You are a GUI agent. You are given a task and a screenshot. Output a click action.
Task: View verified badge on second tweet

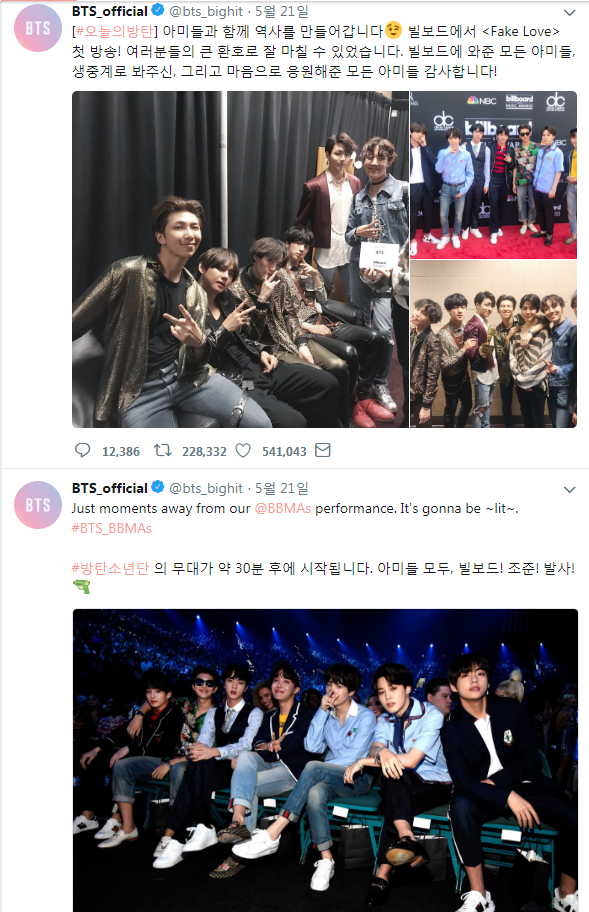[158, 487]
